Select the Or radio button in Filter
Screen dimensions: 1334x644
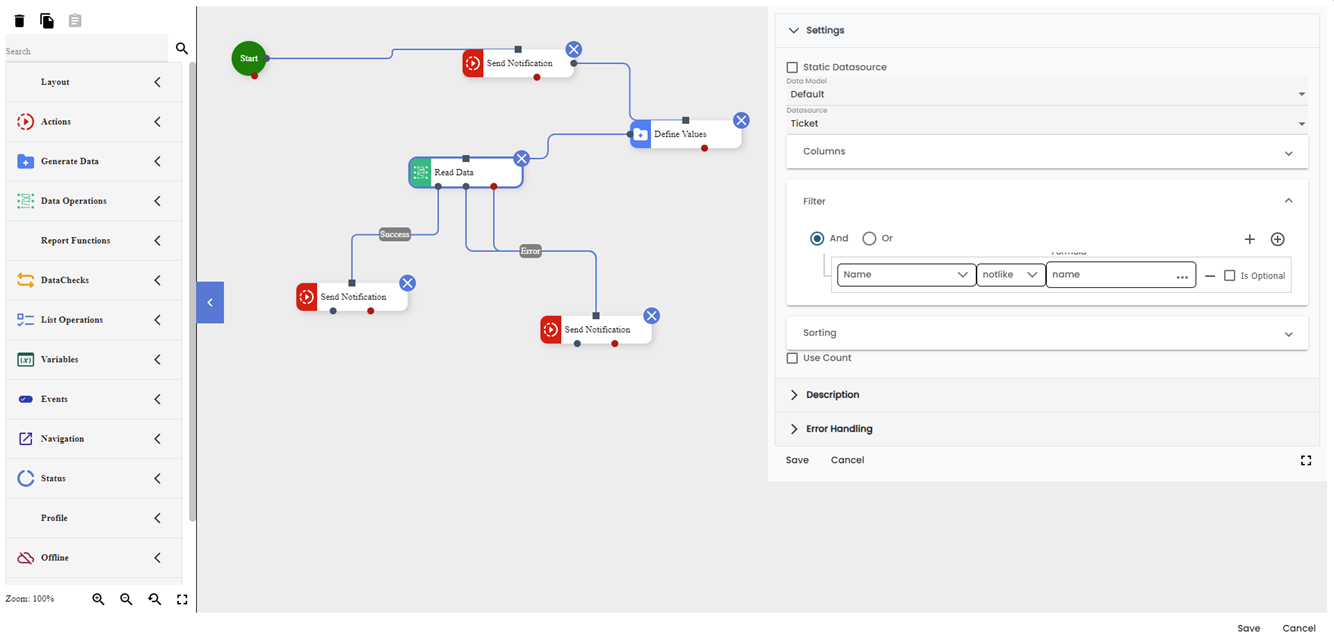tap(866, 238)
